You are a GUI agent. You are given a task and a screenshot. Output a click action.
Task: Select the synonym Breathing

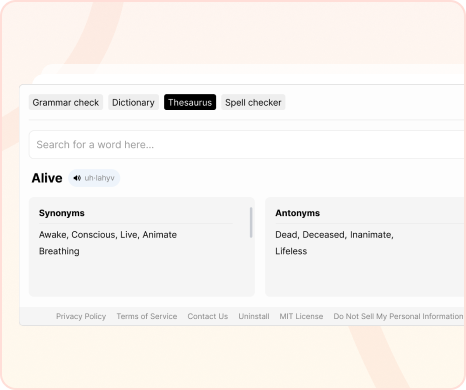[x=59, y=251]
